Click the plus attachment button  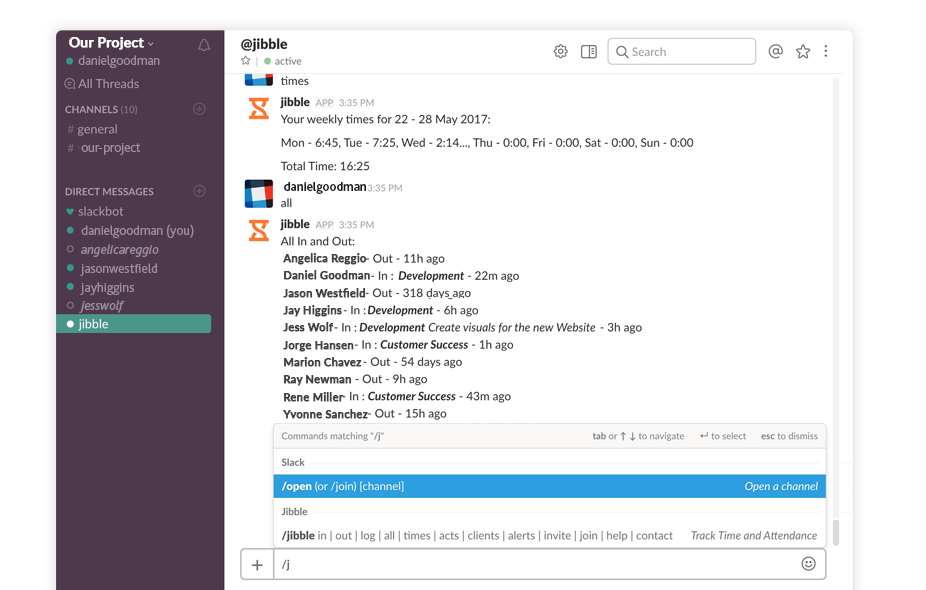pos(257,565)
